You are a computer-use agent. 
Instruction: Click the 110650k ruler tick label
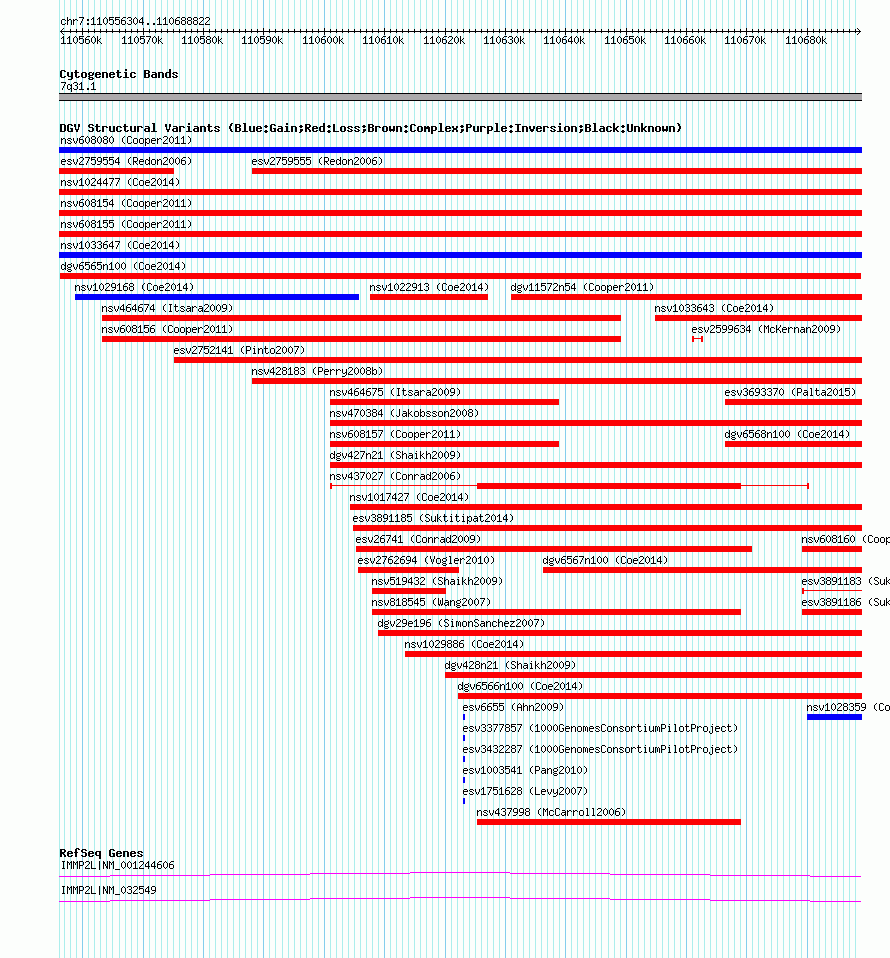coord(624,40)
